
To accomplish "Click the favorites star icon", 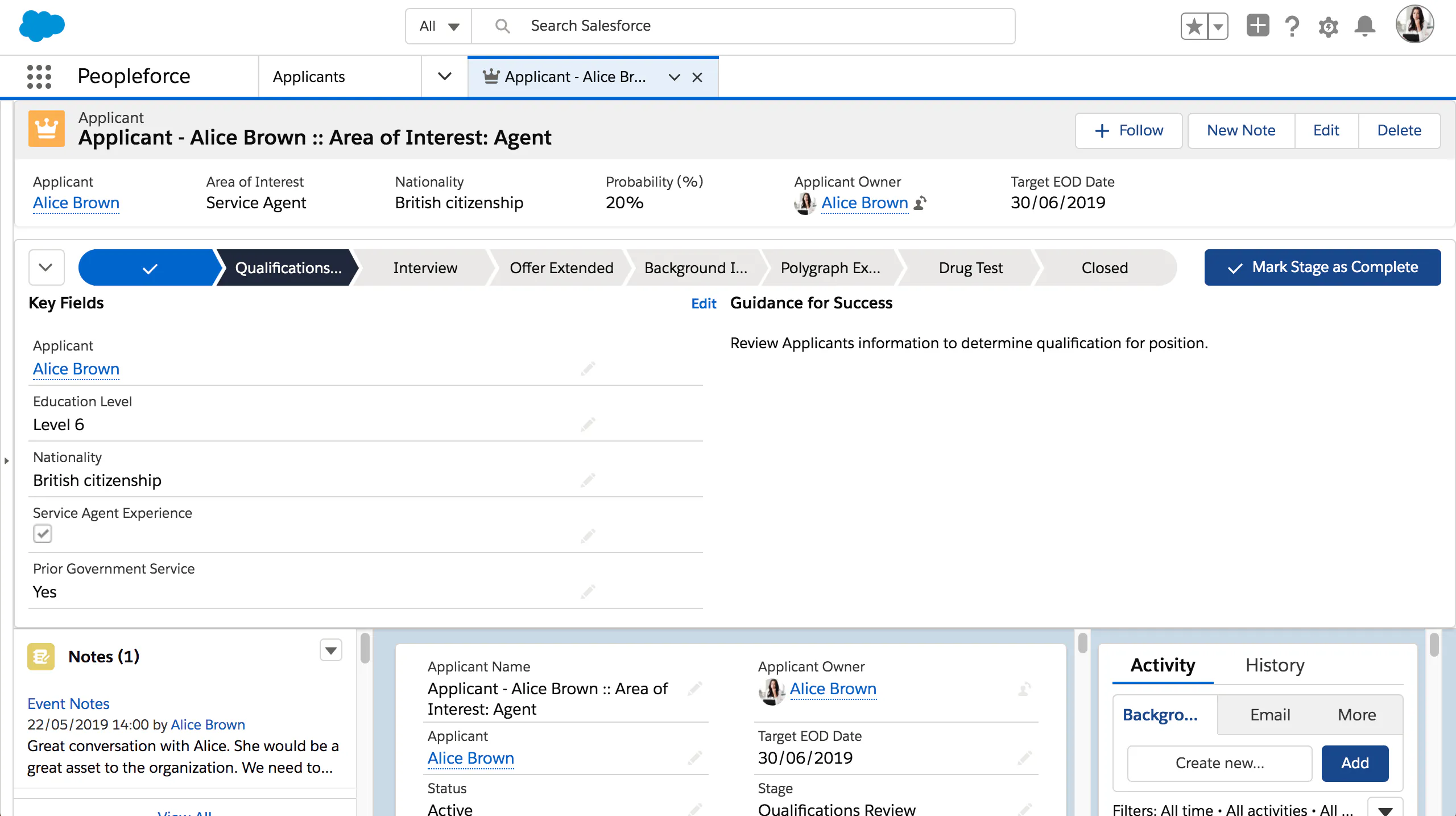I will (x=1194, y=26).
